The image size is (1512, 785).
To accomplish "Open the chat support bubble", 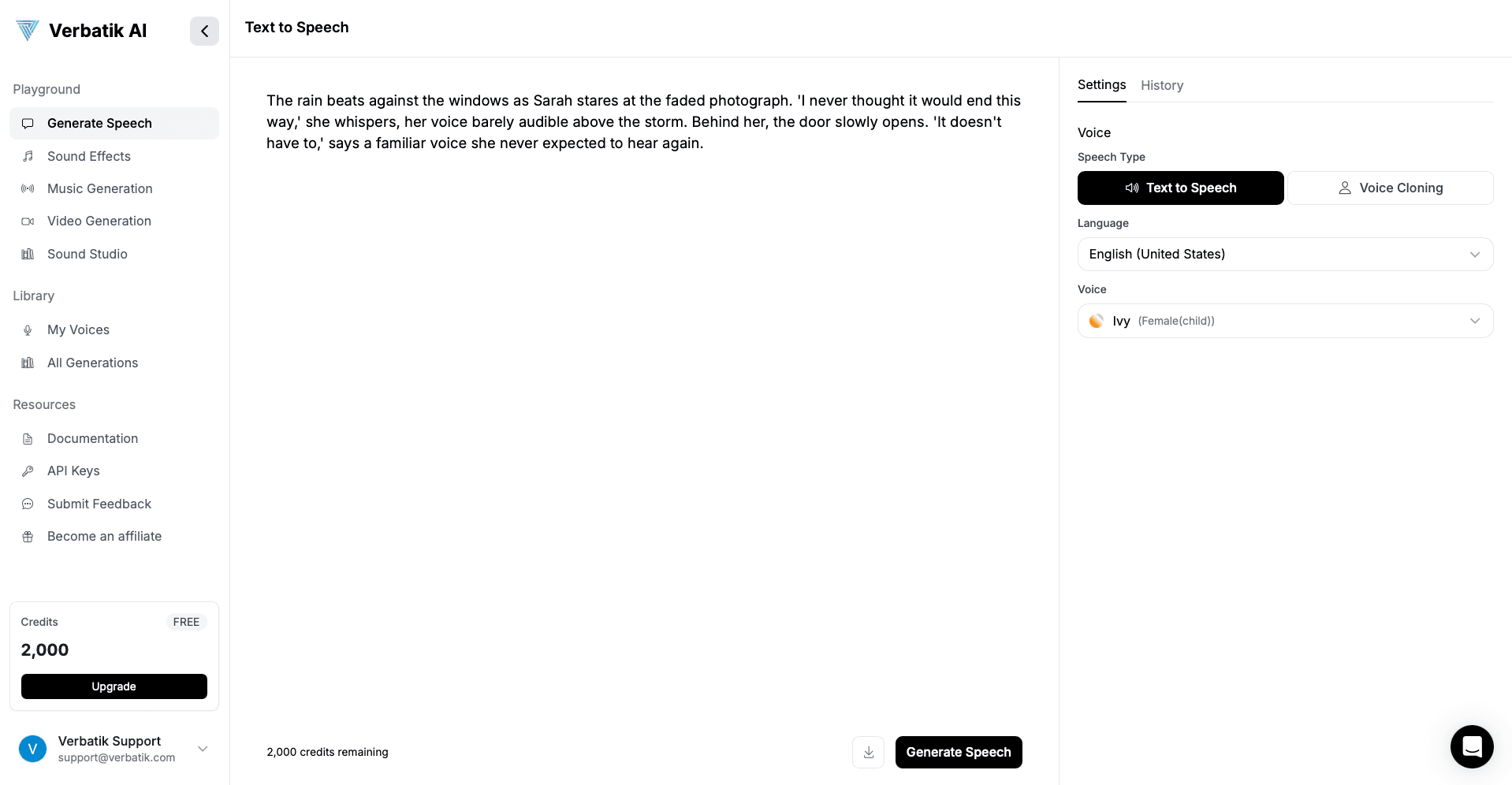I will point(1471,746).
